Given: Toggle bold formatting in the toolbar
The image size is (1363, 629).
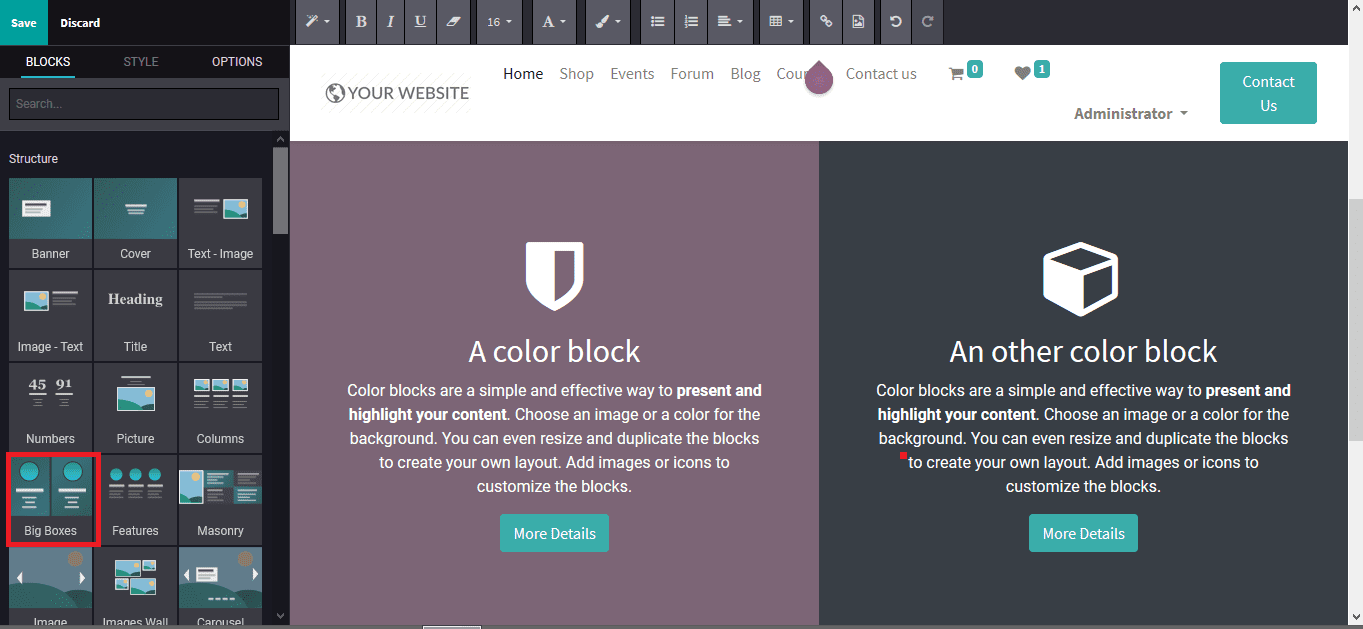Looking at the screenshot, I should click(x=360, y=21).
